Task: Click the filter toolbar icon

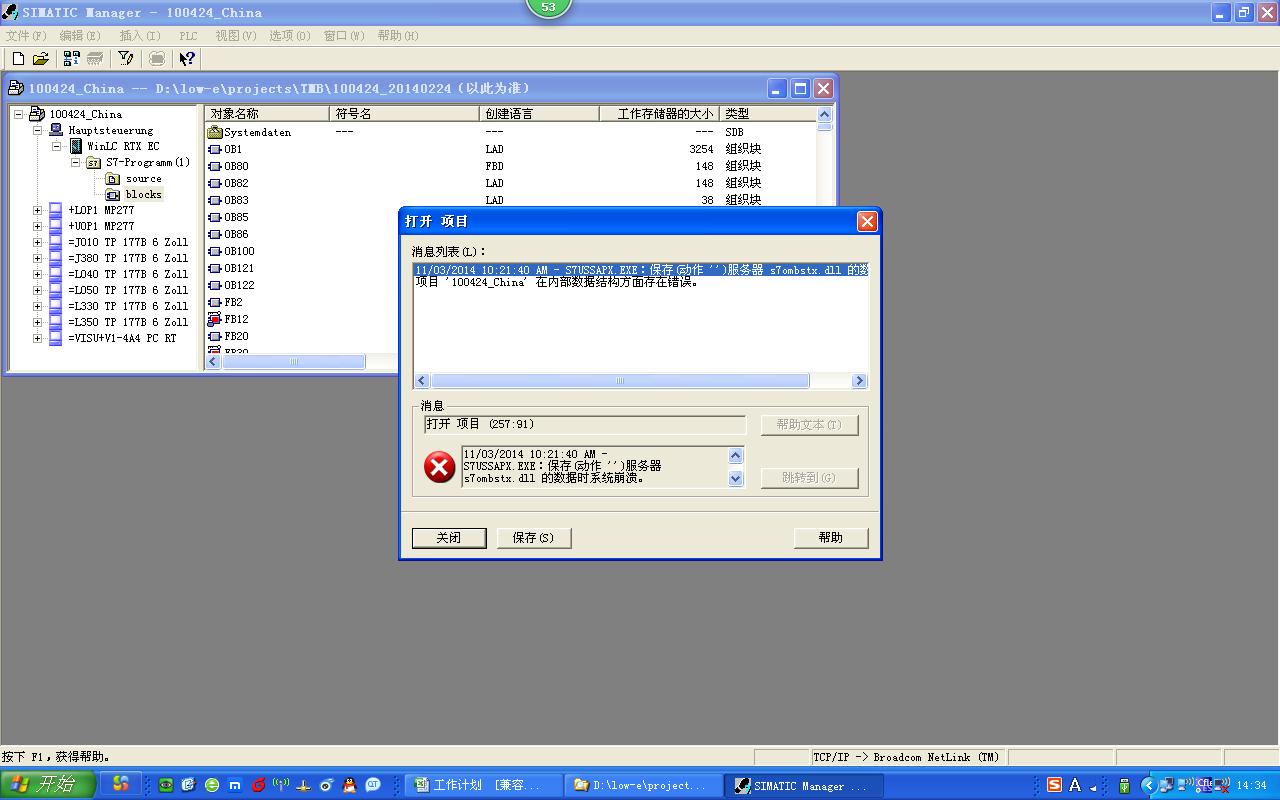Action: pos(126,59)
